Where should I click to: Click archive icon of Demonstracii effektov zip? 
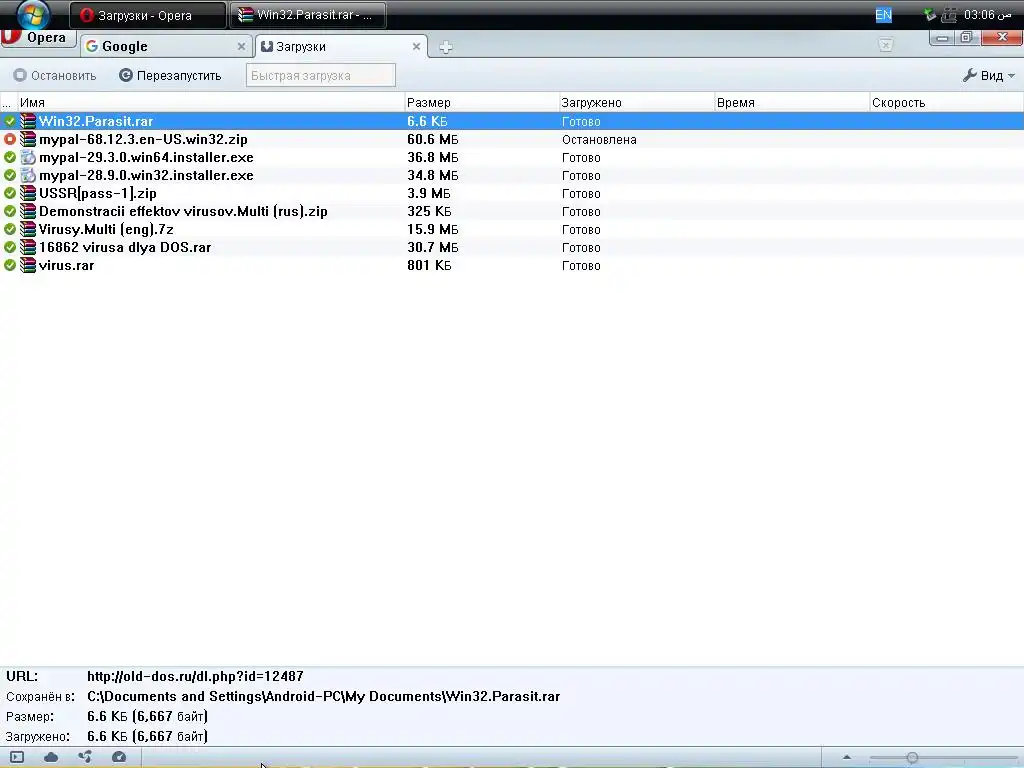point(27,211)
